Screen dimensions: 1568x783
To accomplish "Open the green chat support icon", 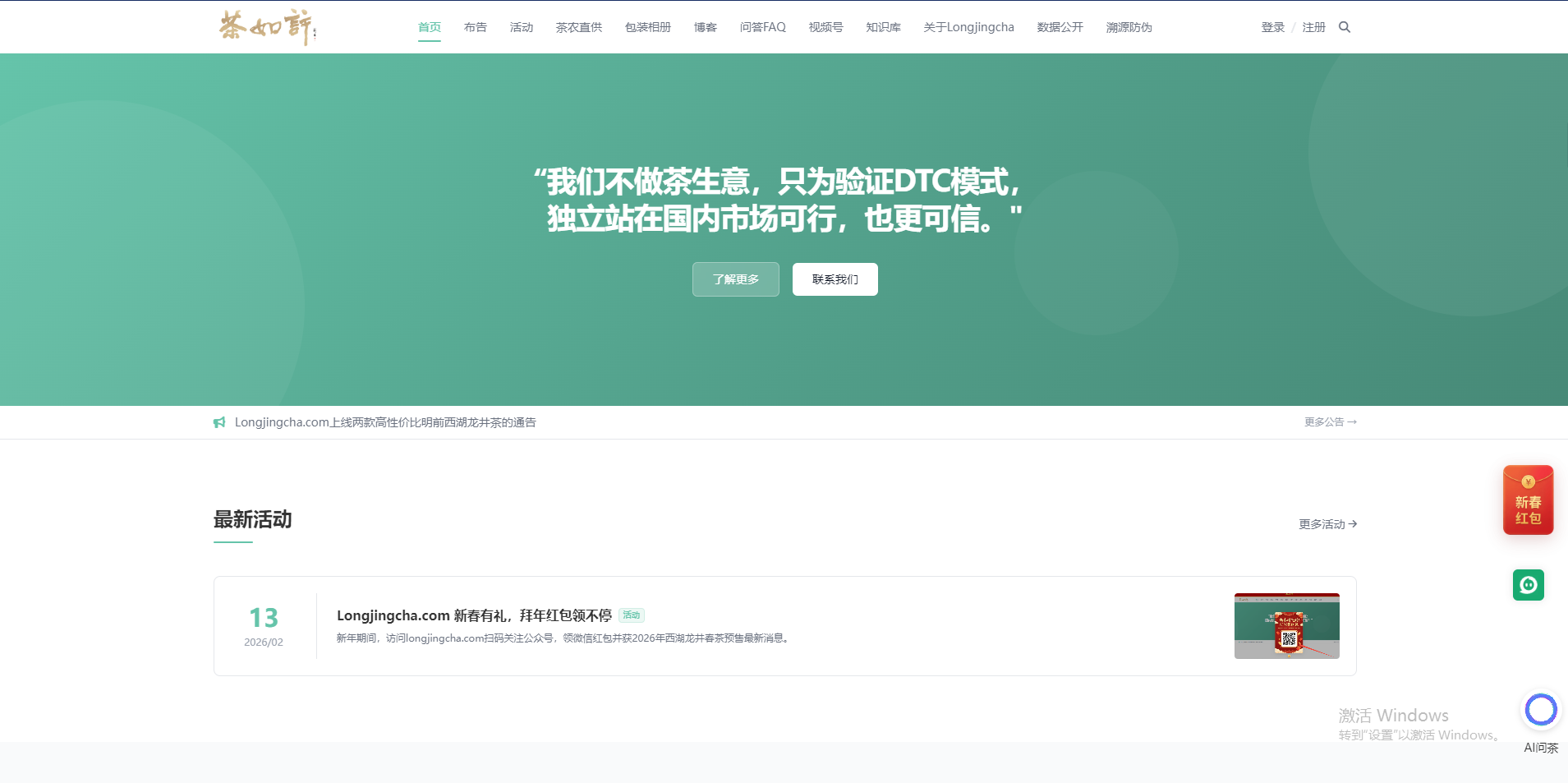I will tap(1529, 585).
